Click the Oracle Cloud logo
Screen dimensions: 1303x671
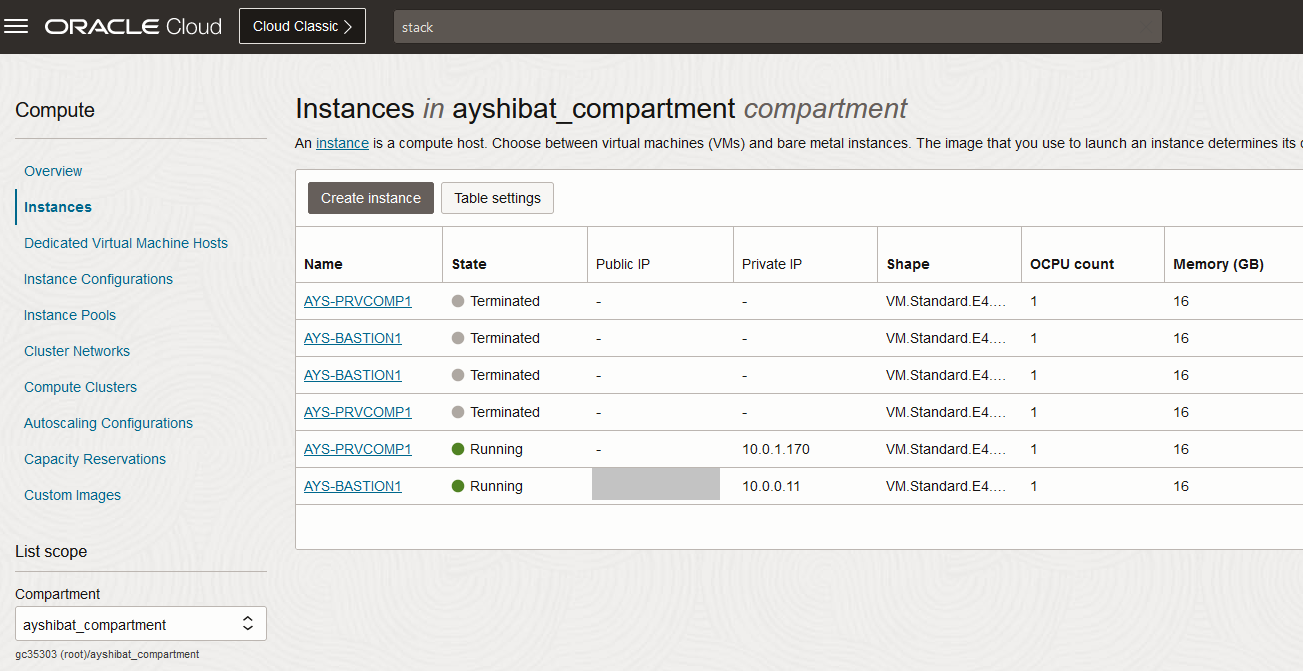point(133,27)
